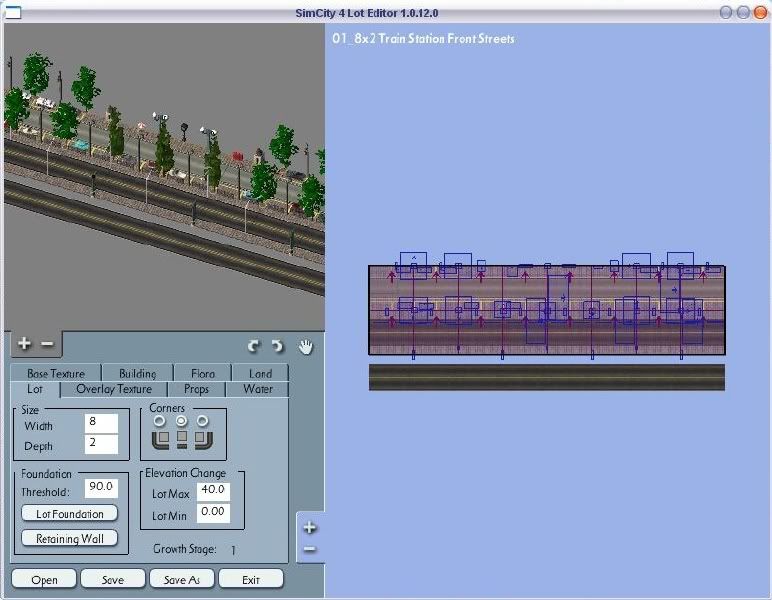Click the straight middle corner shape icon
Image resolution: width=772 pixels, height=600 pixels.
182,439
